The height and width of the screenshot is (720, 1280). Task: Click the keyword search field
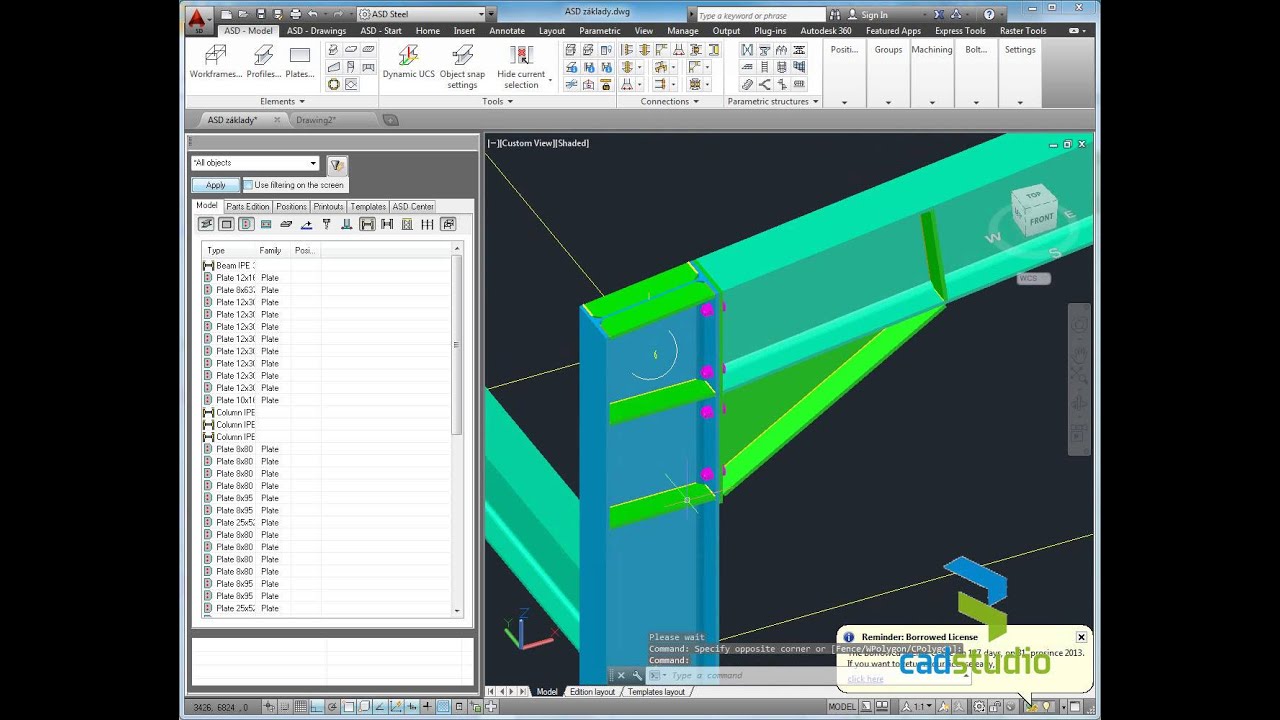(760, 15)
